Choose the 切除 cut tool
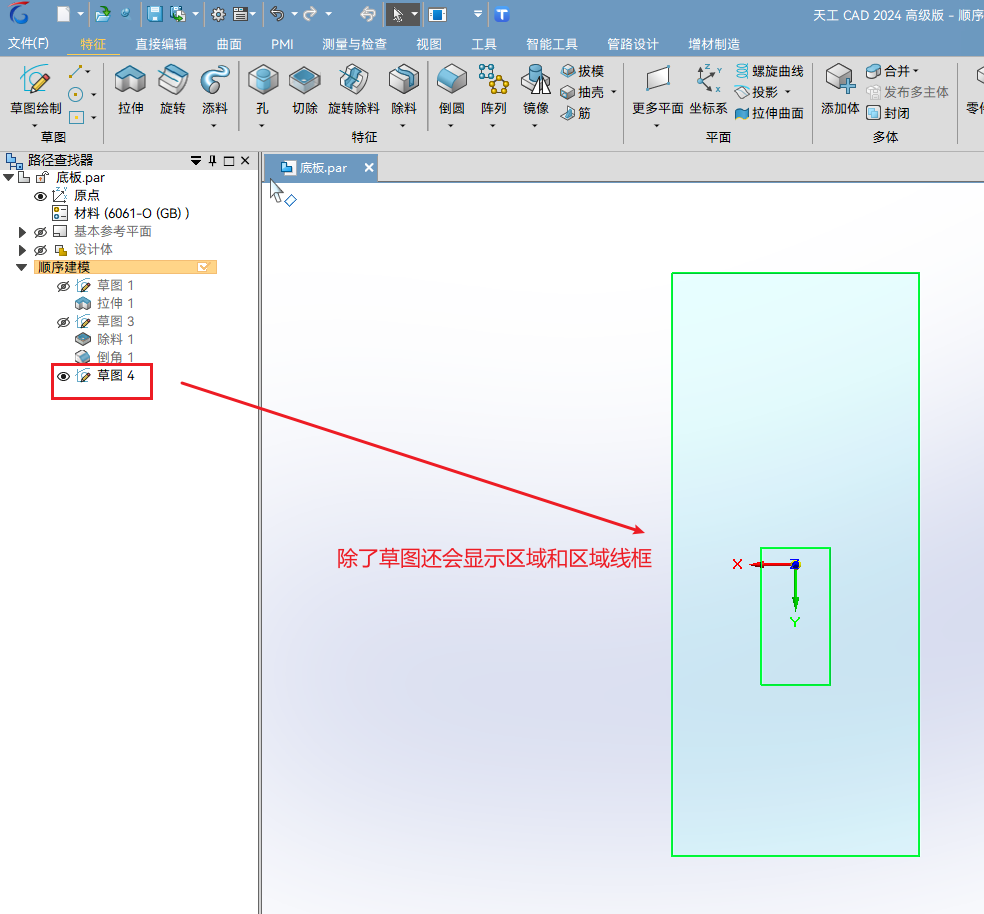This screenshot has width=984, height=914. click(x=304, y=90)
